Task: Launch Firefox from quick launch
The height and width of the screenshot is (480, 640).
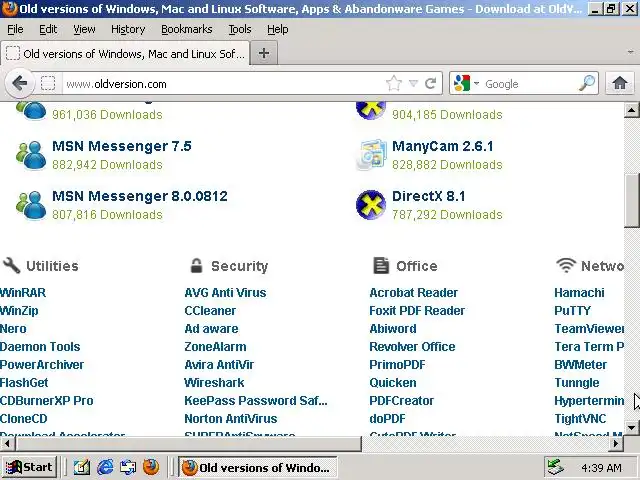Action: point(151,467)
